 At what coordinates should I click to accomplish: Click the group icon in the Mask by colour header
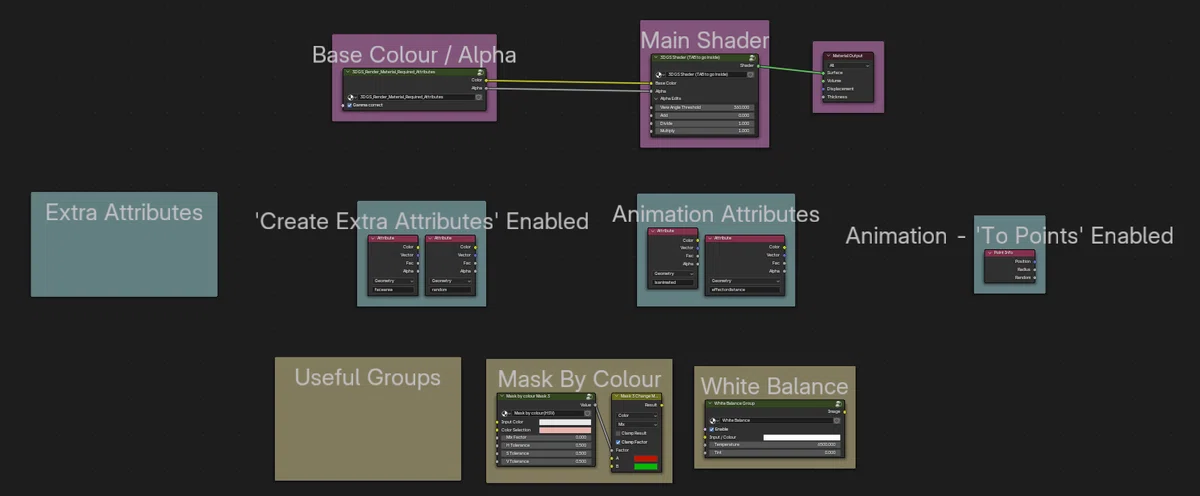point(590,396)
